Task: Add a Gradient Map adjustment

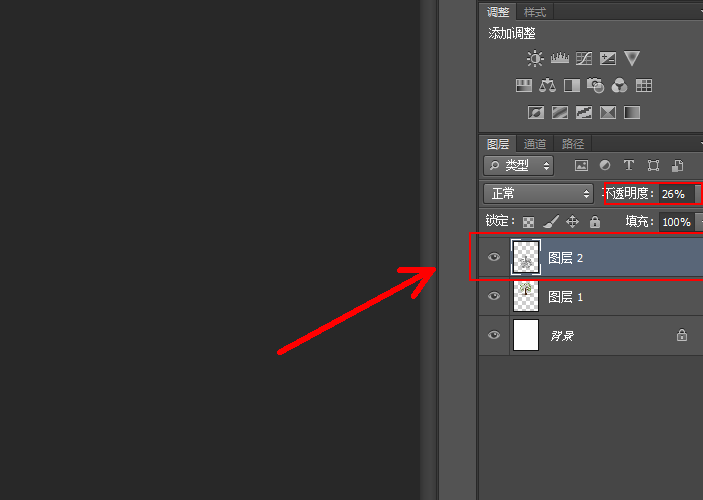Action: 632,112
